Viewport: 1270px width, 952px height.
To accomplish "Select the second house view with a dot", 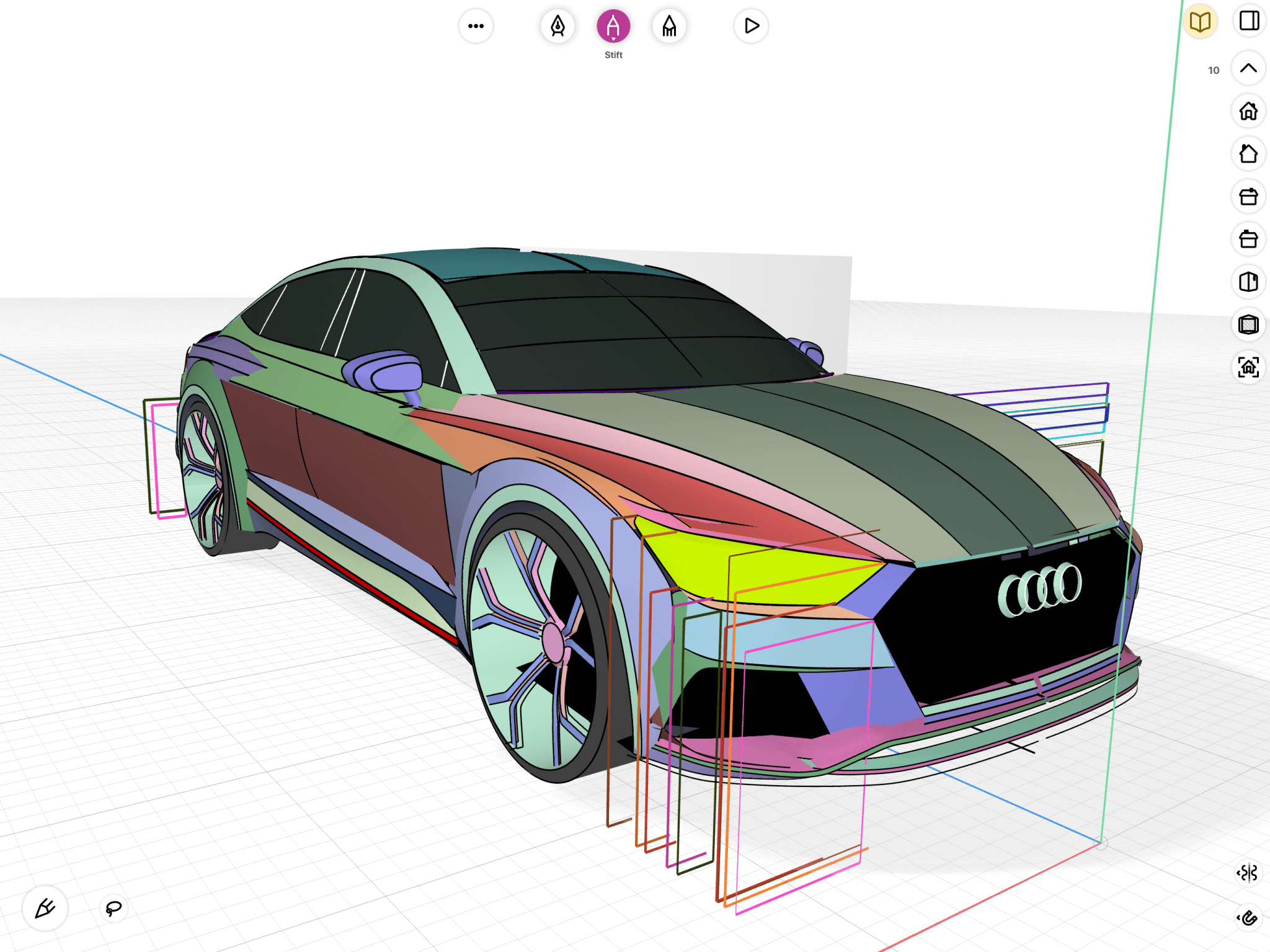I will click(x=1248, y=153).
